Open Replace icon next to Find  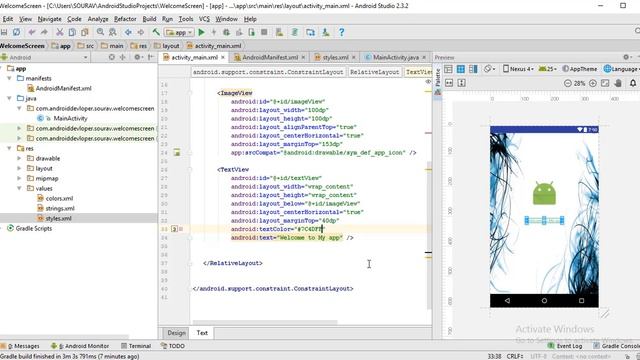(113, 32)
